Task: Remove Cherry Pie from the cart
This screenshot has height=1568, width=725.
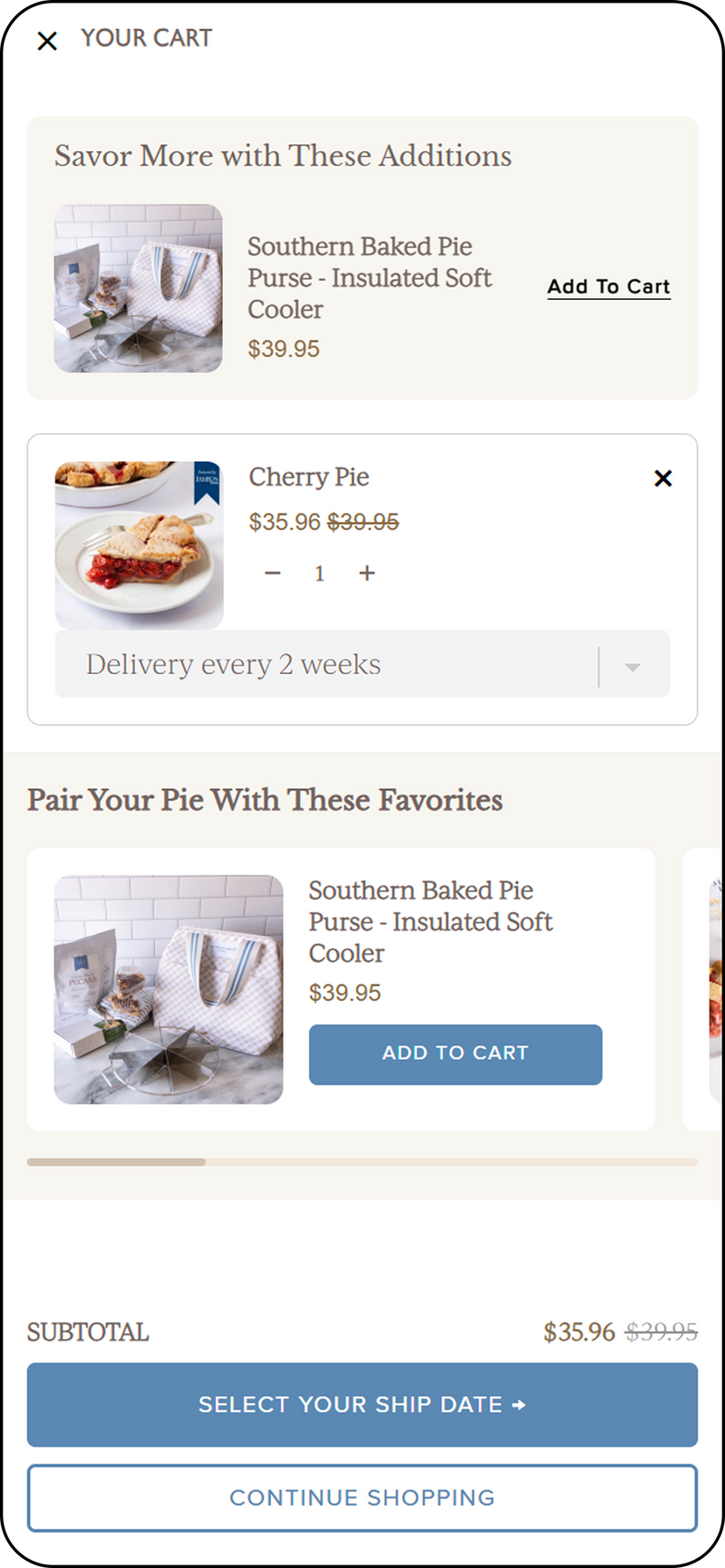Action: 663,478
